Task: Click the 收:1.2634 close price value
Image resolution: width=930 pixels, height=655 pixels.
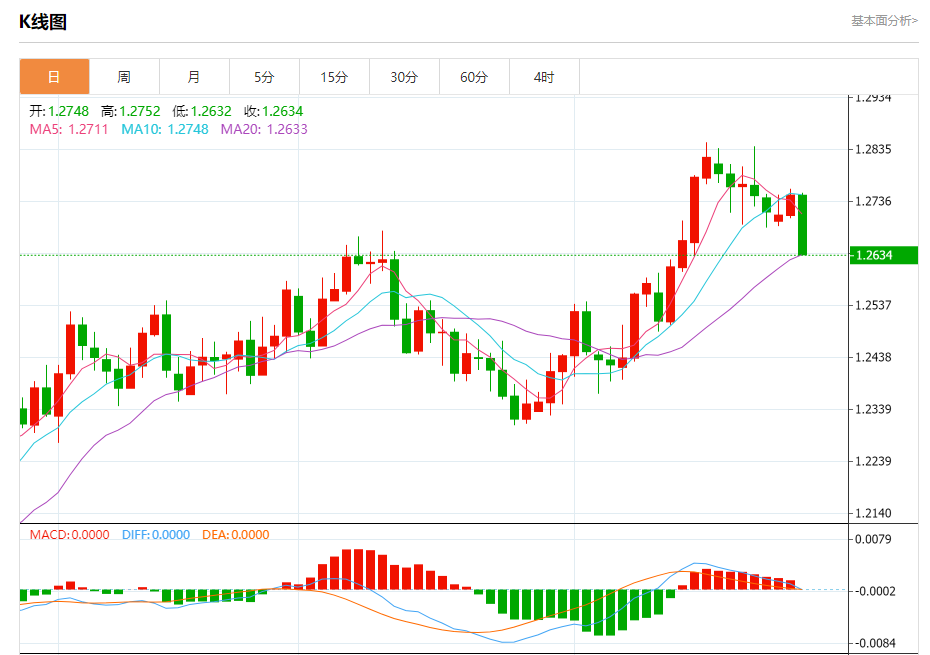Action: click(x=273, y=111)
